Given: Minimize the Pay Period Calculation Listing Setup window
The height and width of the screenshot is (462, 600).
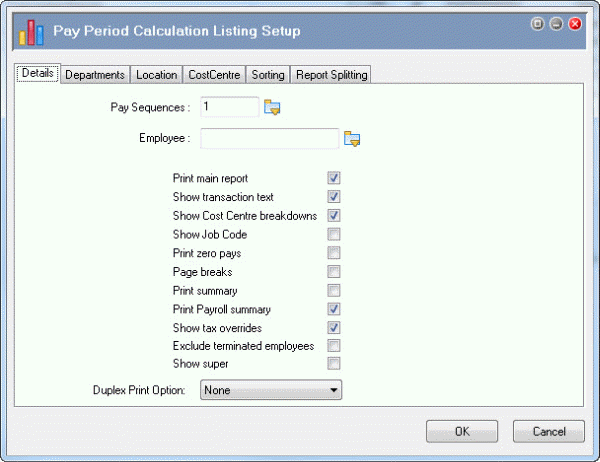Looking at the screenshot, I should pos(556,24).
